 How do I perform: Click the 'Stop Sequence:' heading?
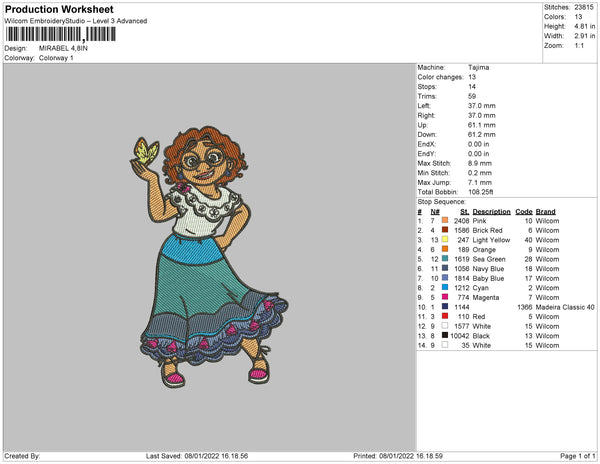442,202
